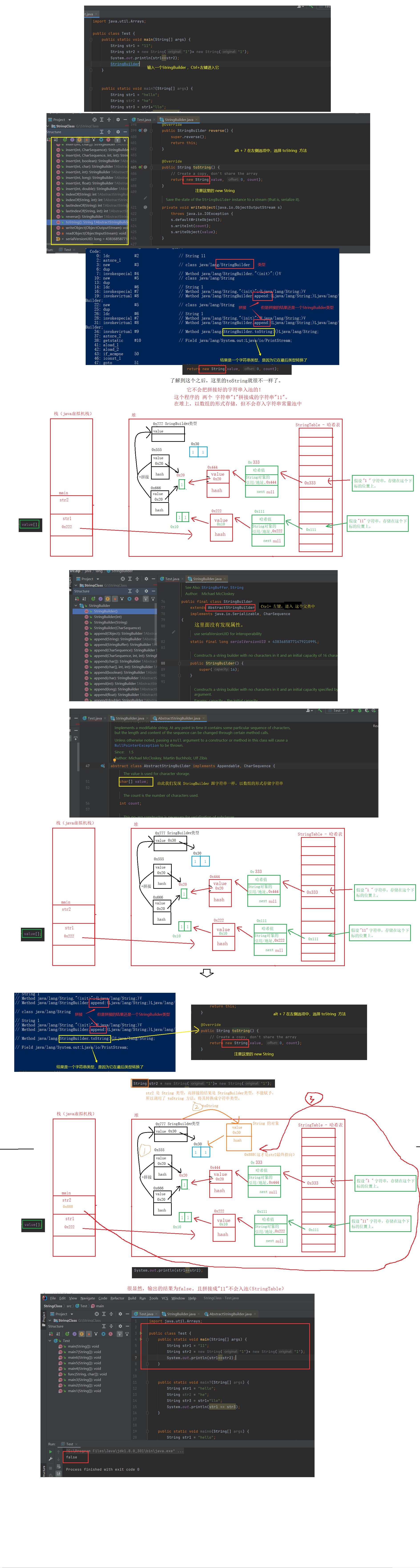Image resolution: width=420 pixels, height=1568 pixels.
Task: Close Test.java tab in menu-bar IDE window
Action: [156, 1314]
